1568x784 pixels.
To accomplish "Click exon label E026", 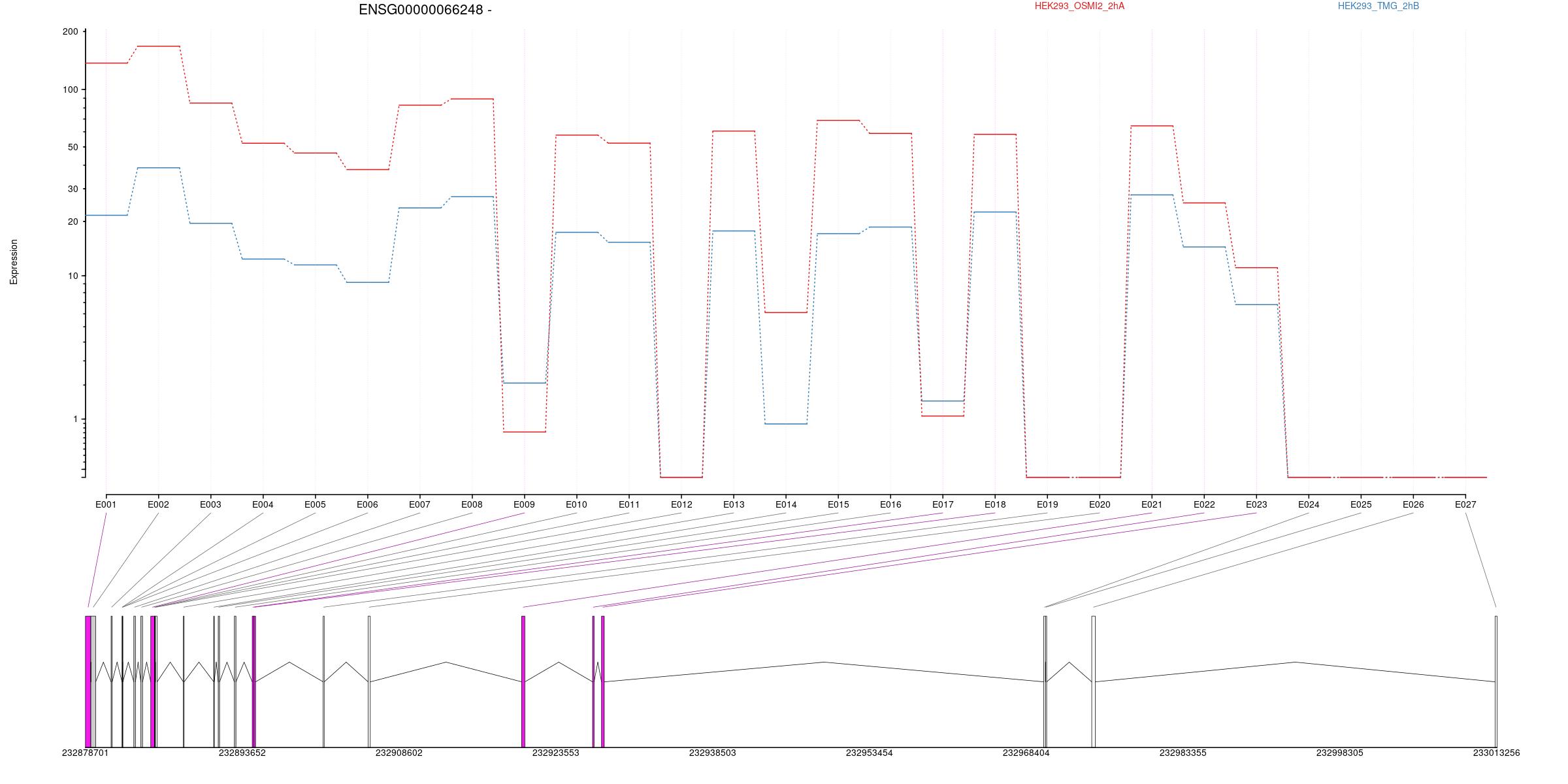I will coord(1413,504).
